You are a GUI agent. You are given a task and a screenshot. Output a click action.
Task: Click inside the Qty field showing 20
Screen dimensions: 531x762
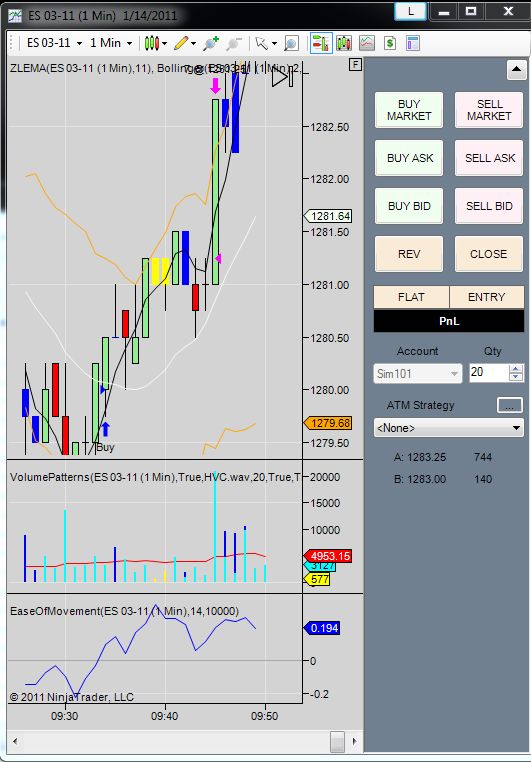point(488,373)
